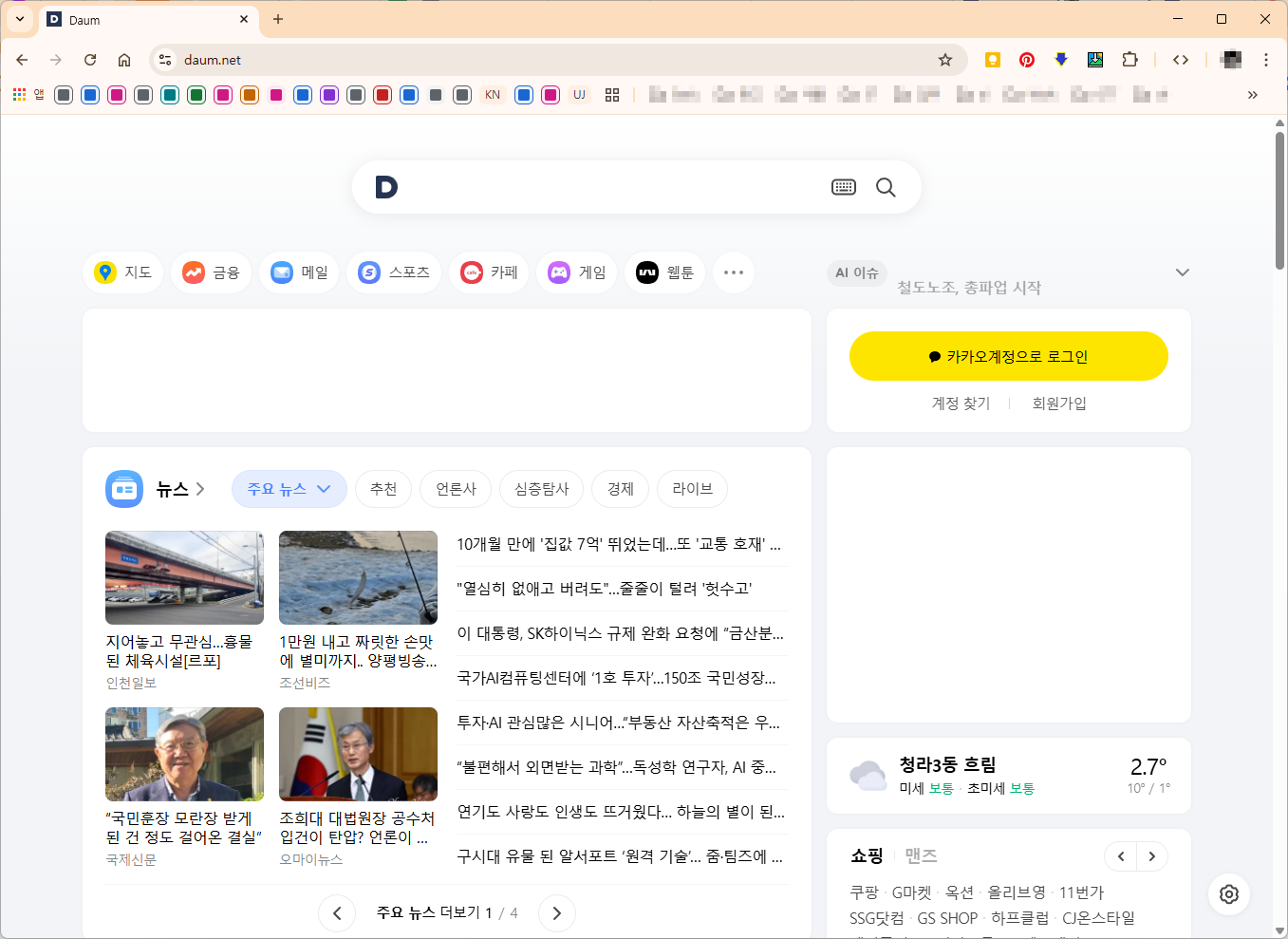
Task: Open the virtual keyboard icon in search
Action: tap(844, 187)
